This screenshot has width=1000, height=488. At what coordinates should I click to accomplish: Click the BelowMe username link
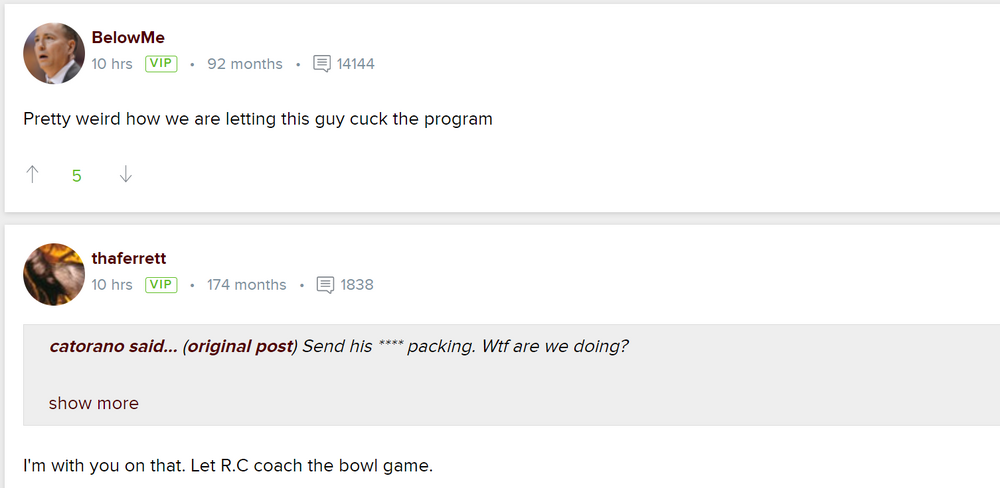(x=128, y=38)
